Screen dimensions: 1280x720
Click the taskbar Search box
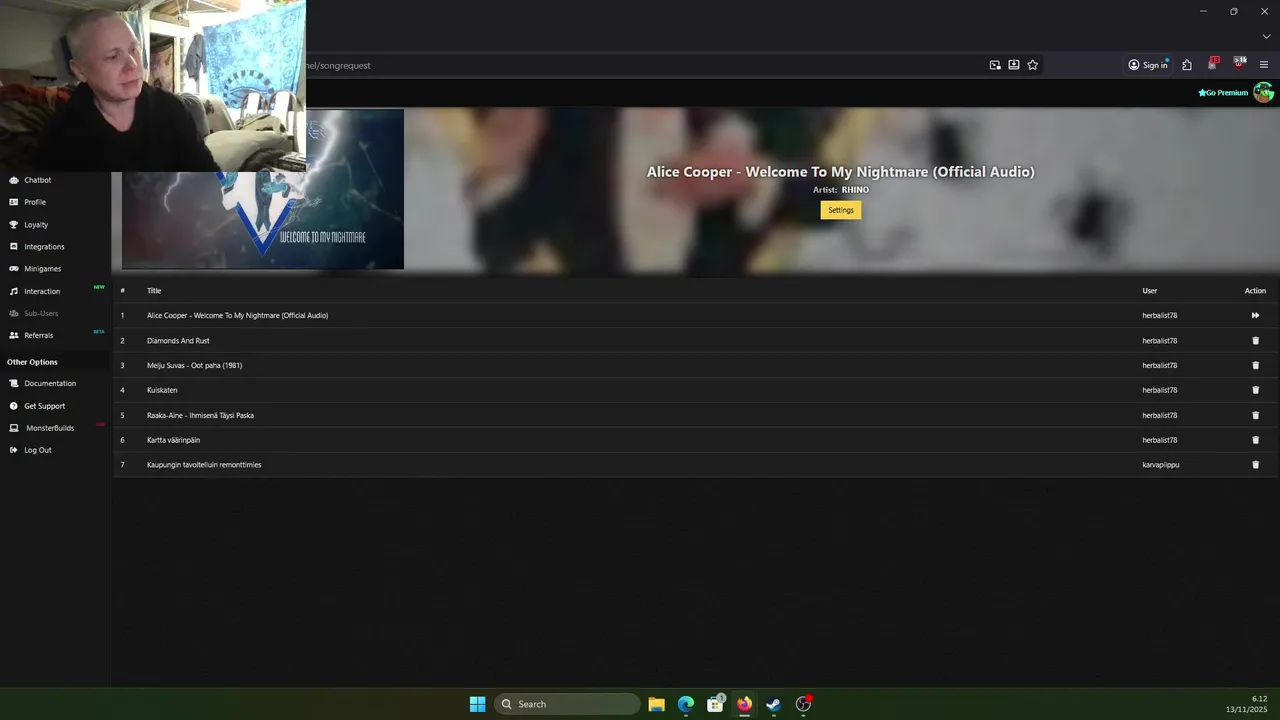pos(567,704)
